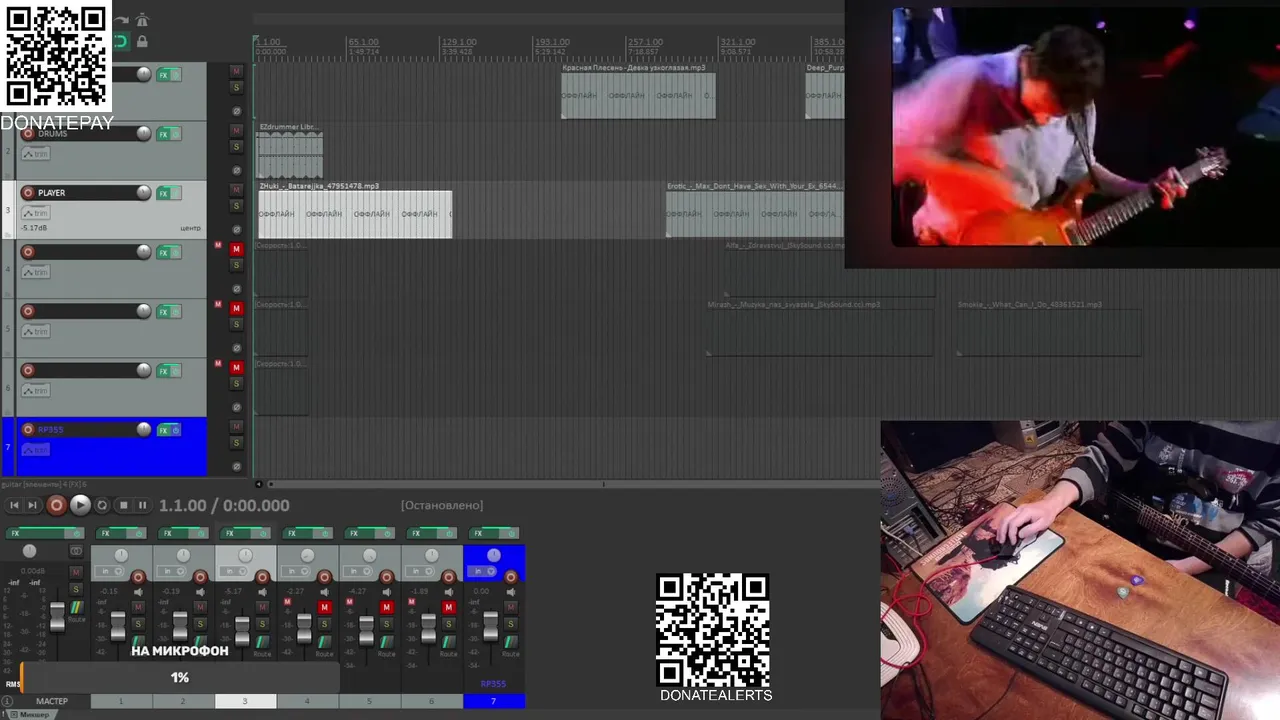Stop playback using the transport Stop button
This screenshot has width=1280, height=720.
tap(123, 506)
